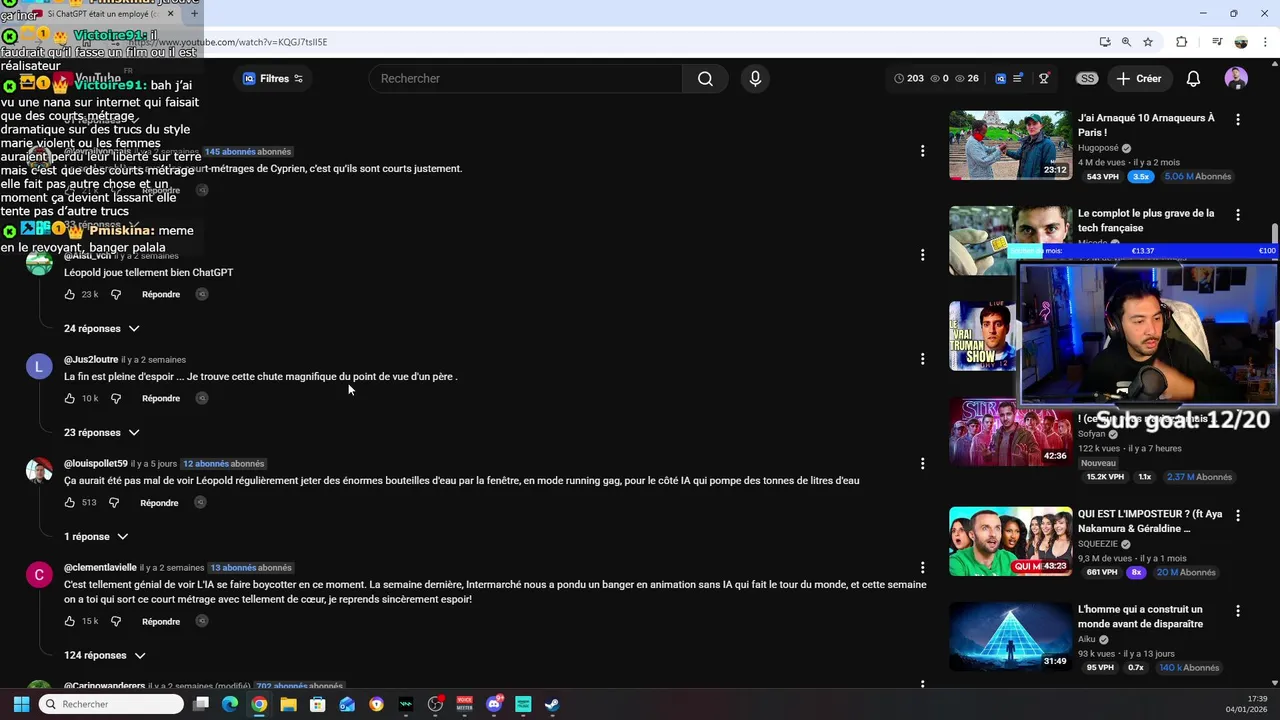
Task: Open the Chrome extensions puzzle icon
Action: (x=1181, y=42)
